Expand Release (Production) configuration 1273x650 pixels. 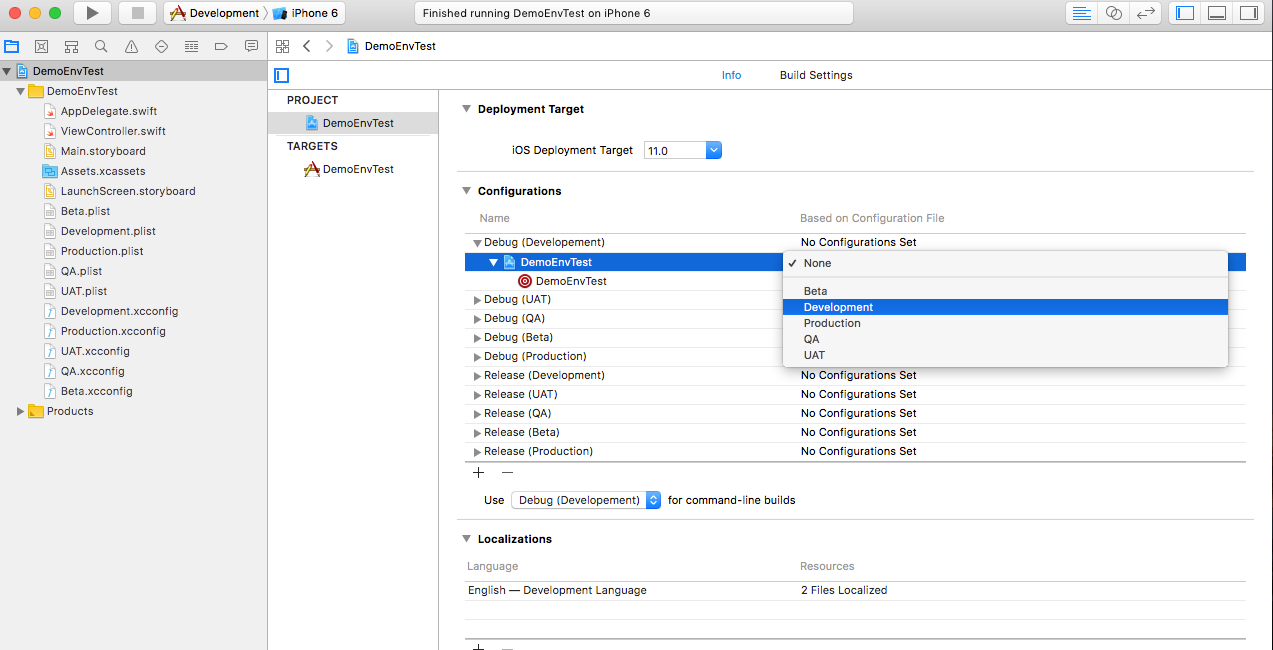coord(477,451)
